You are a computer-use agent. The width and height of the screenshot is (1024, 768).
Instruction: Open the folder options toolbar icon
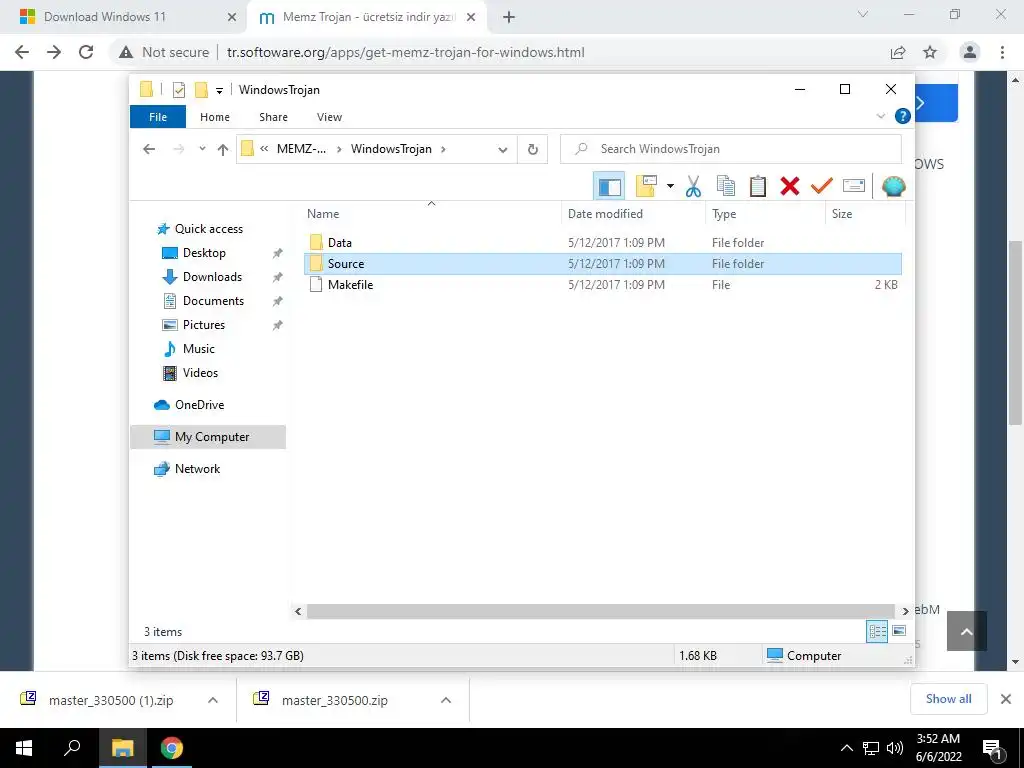pos(646,187)
